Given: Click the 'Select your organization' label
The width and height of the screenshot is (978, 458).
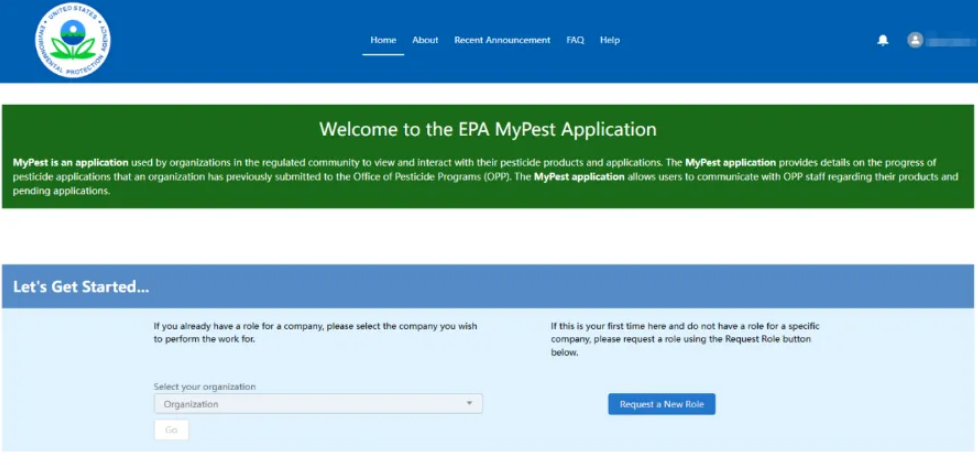Looking at the screenshot, I should pos(205,386).
